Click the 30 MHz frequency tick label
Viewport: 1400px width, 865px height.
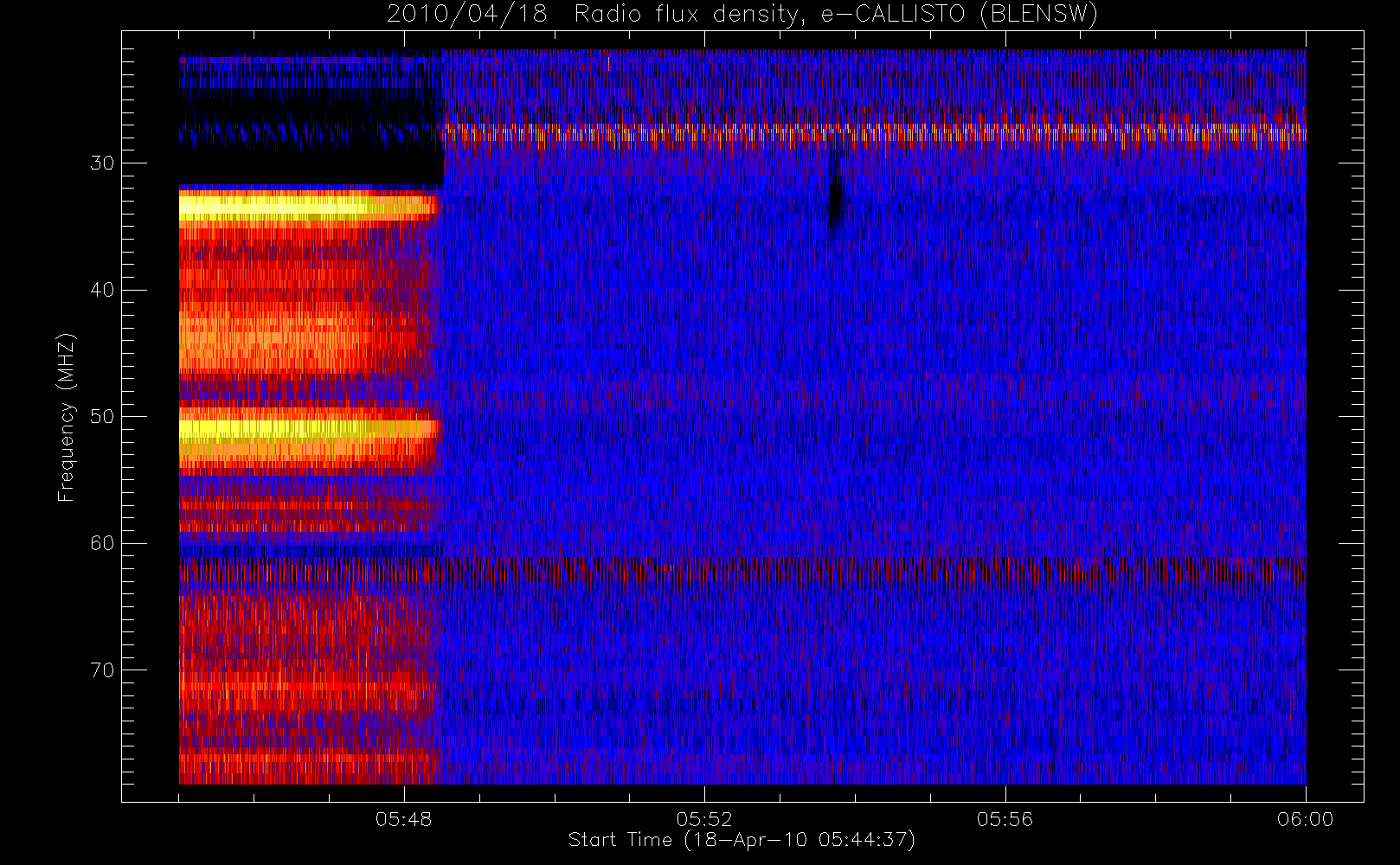[102, 163]
